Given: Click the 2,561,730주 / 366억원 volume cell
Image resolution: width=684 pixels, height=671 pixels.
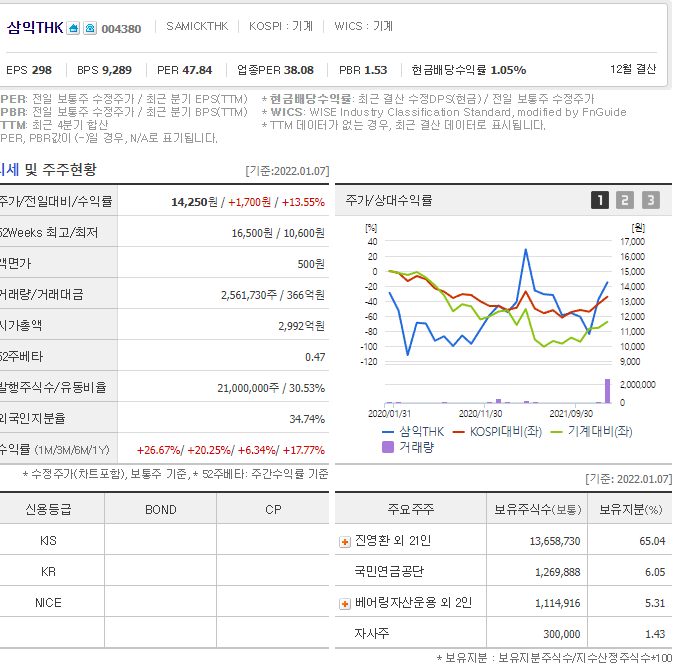Looking at the screenshot, I should (x=273, y=295).
